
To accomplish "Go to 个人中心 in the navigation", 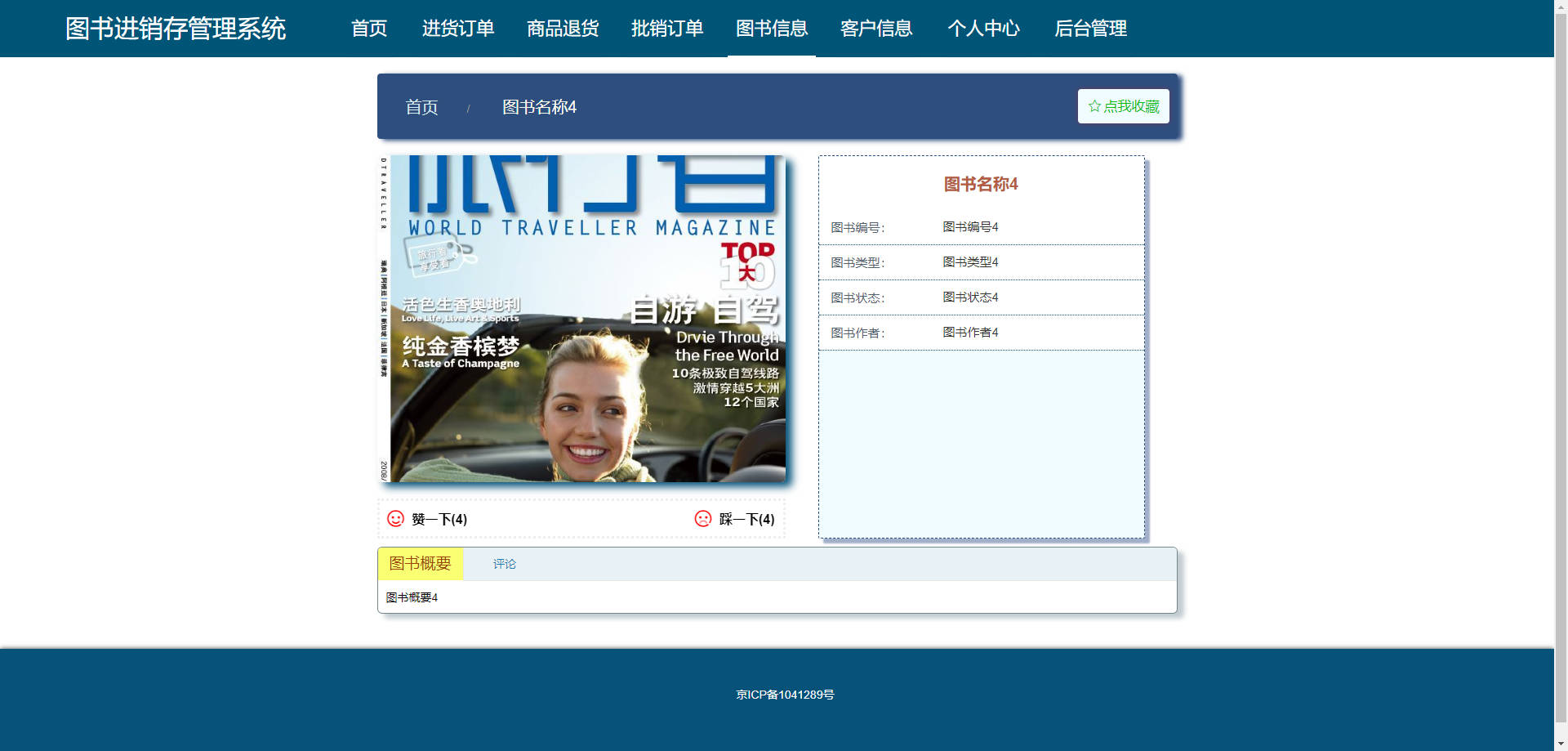I will click(983, 29).
